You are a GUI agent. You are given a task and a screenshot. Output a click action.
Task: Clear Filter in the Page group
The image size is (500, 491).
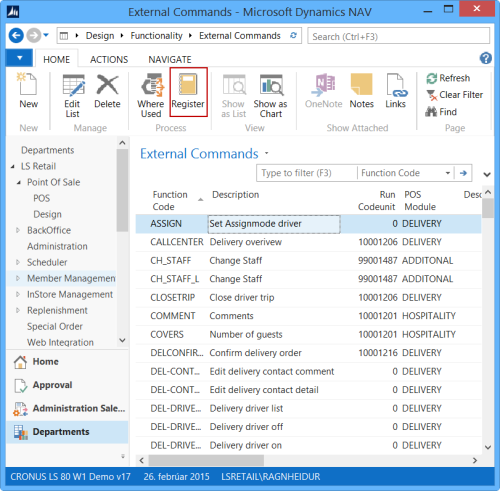tap(454, 95)
